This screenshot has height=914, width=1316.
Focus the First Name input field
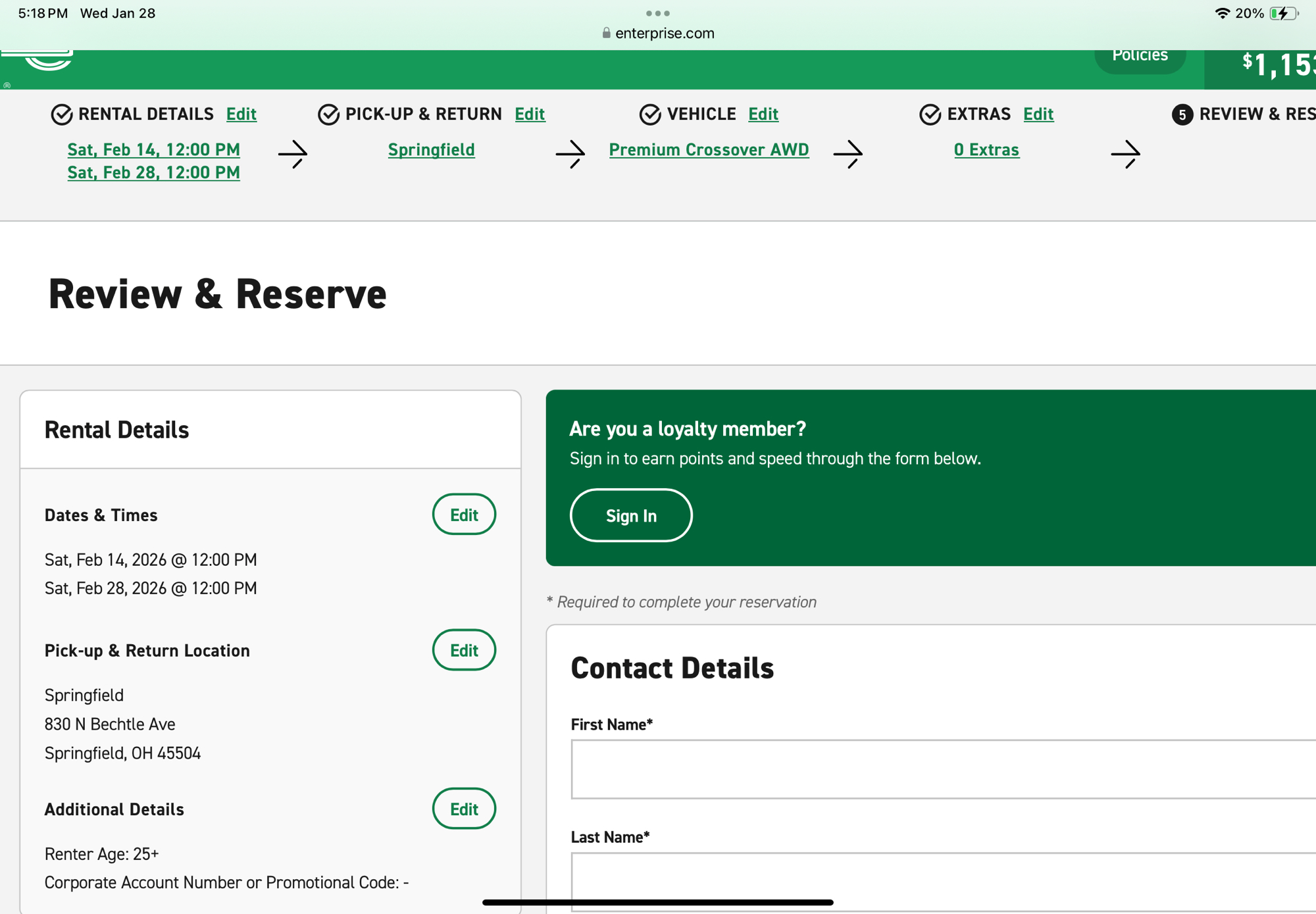click(941, 769)
